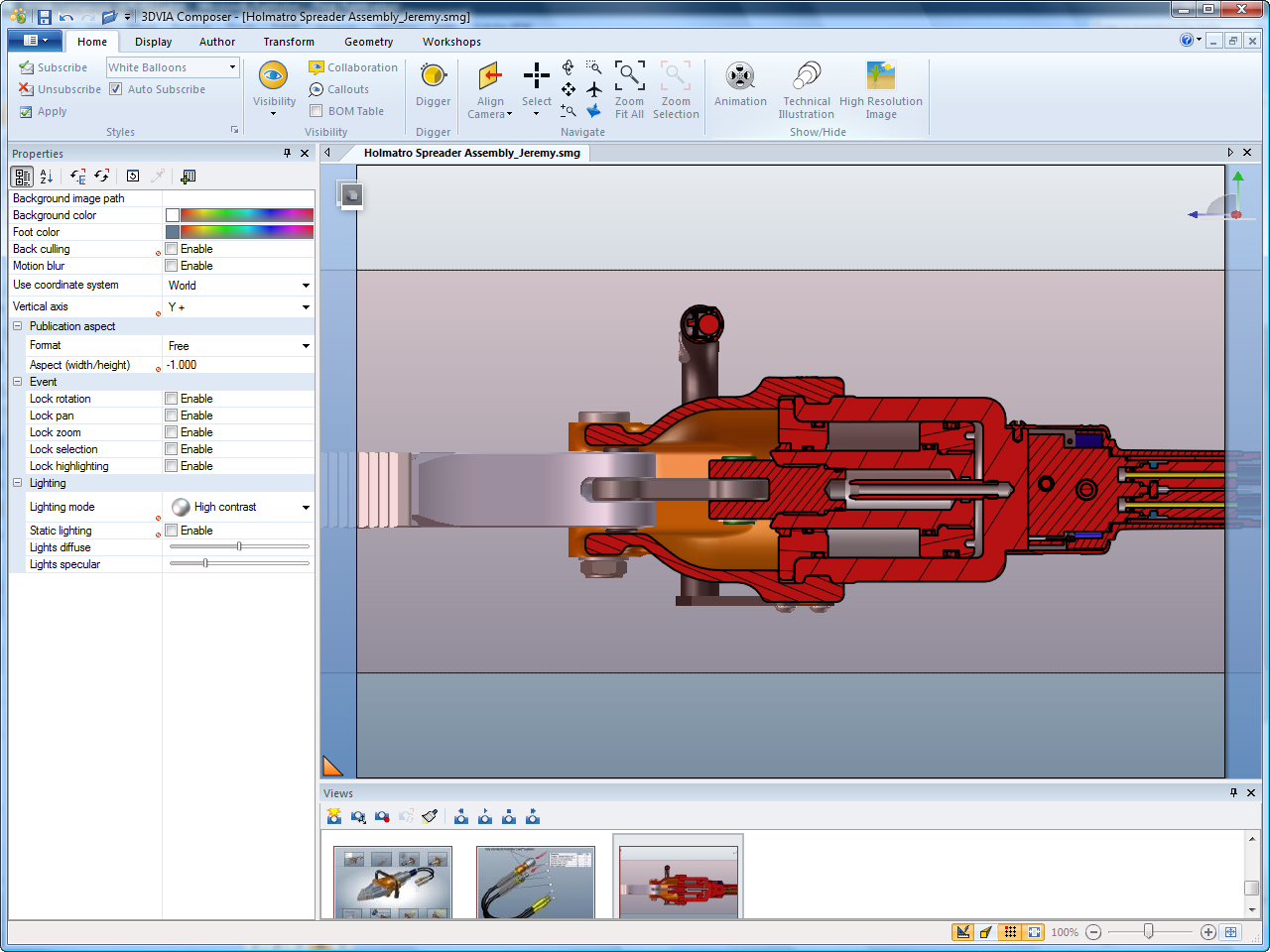Click the Technical Illustration icon

807,76
